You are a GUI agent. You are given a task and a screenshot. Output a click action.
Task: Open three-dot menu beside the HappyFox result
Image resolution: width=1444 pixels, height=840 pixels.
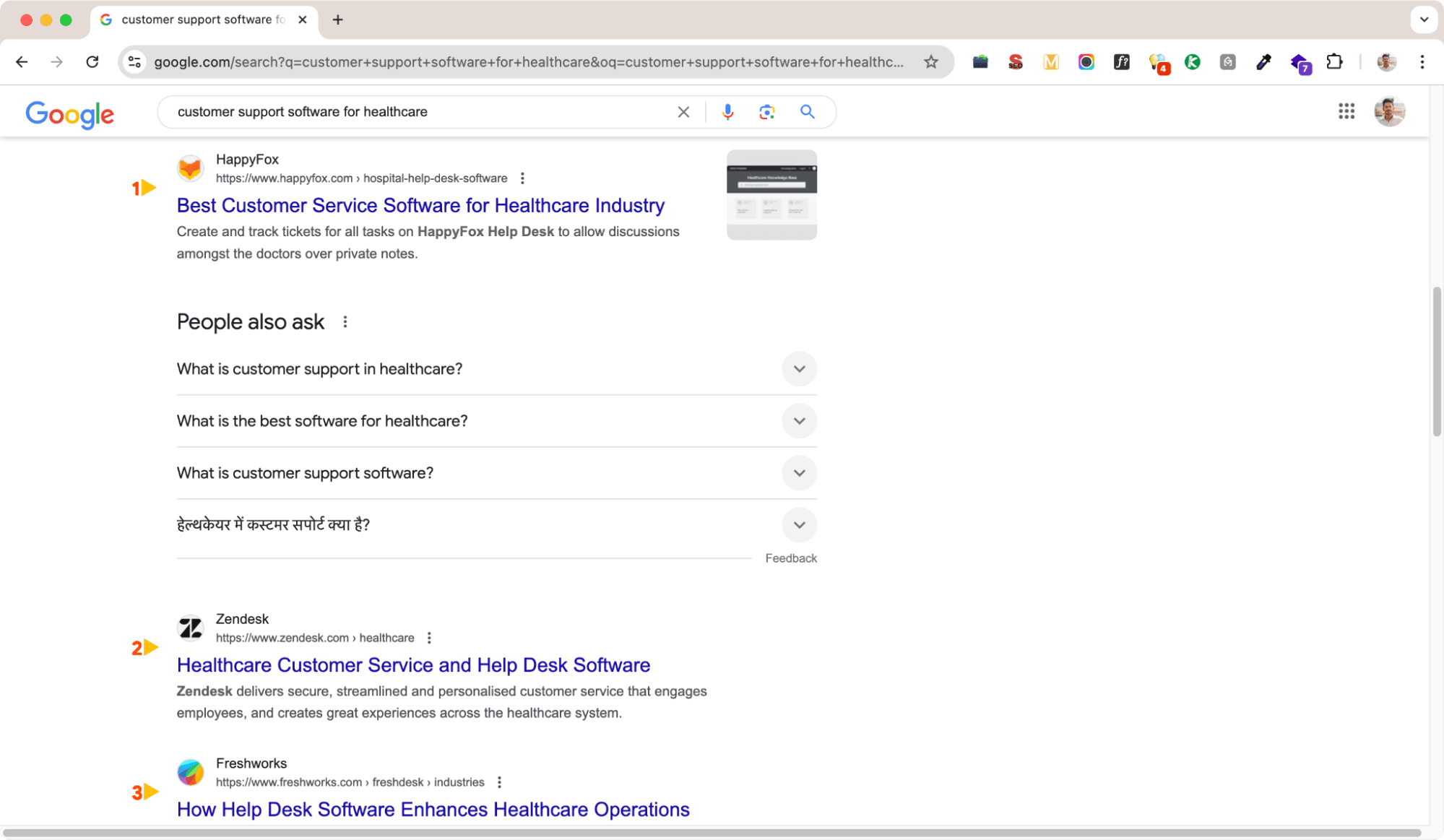[x=522, y=178]
